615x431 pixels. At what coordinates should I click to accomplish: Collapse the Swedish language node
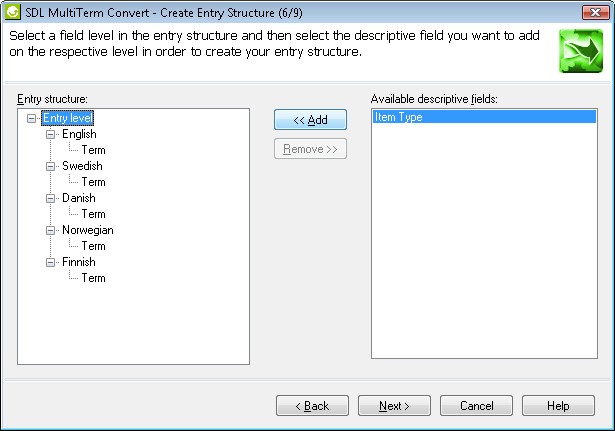pos(50,166)
